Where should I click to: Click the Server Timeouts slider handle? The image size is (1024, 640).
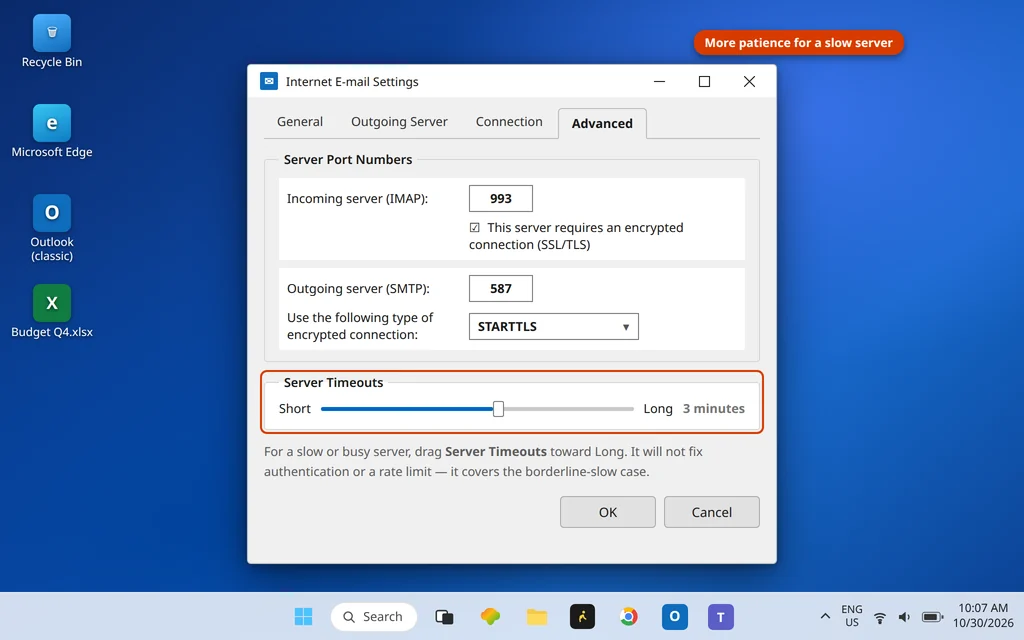tap(498, 409)
